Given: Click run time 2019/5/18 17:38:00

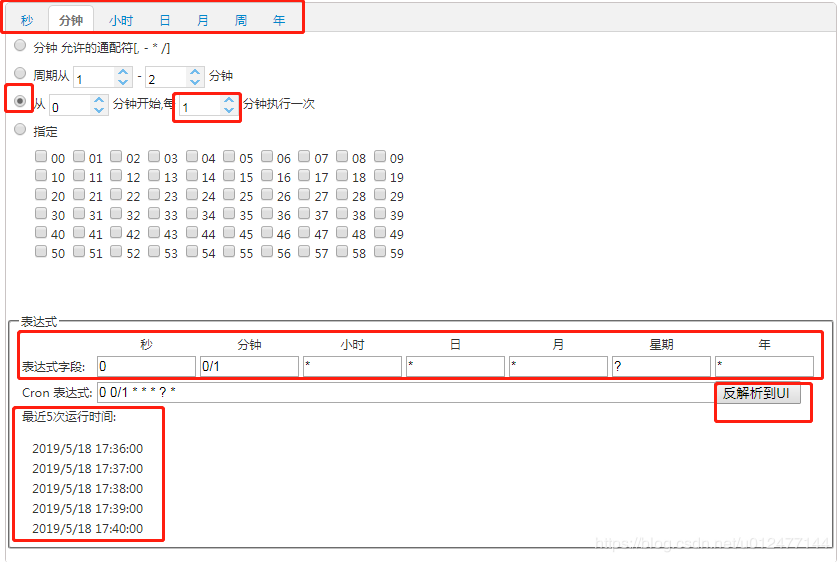Looking at the screenshot, I should pos(88,489).
